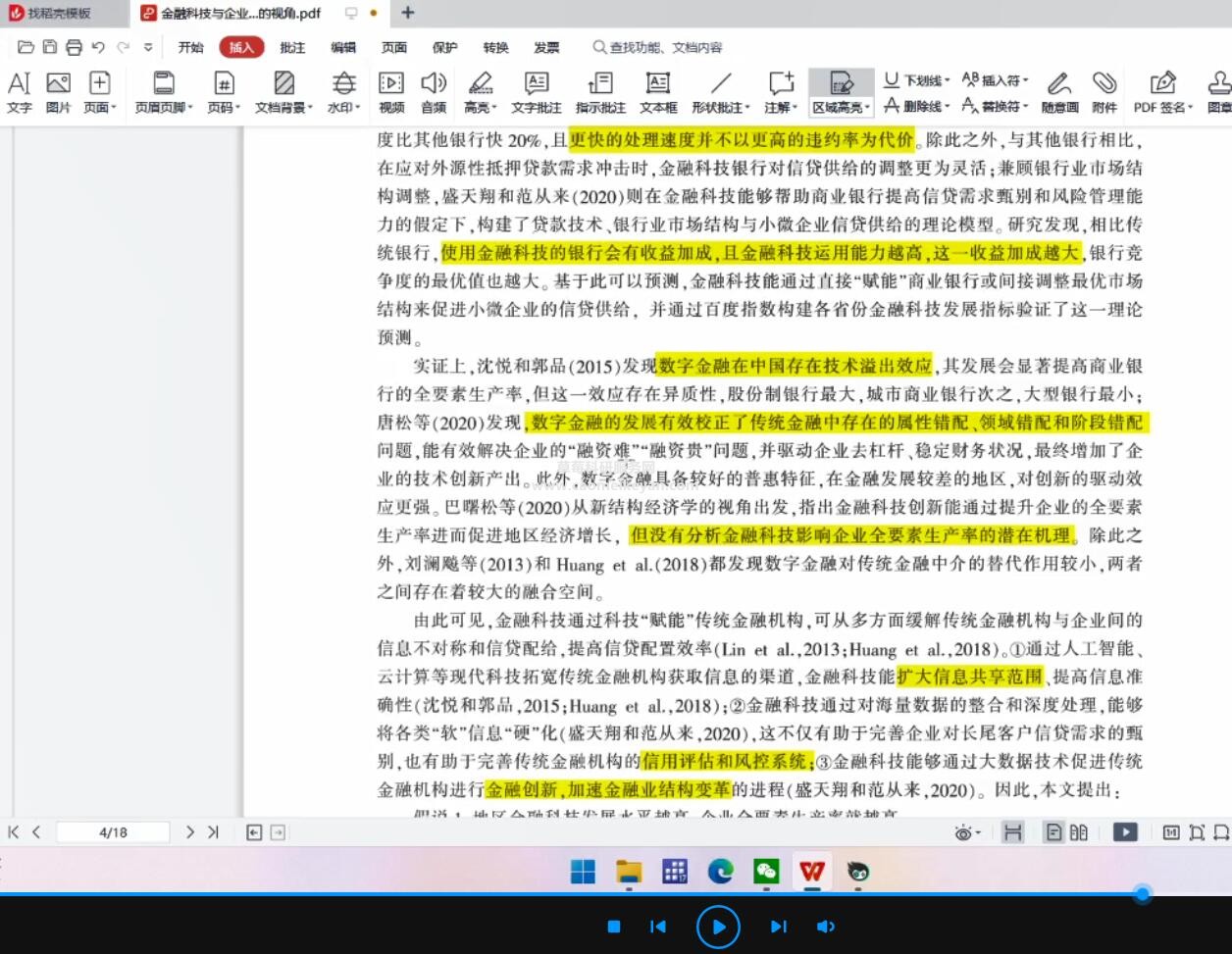Viewport: 1232px width, 954px height.
Task: Select the 文本框 text box tool
Action: click(657, 92)
